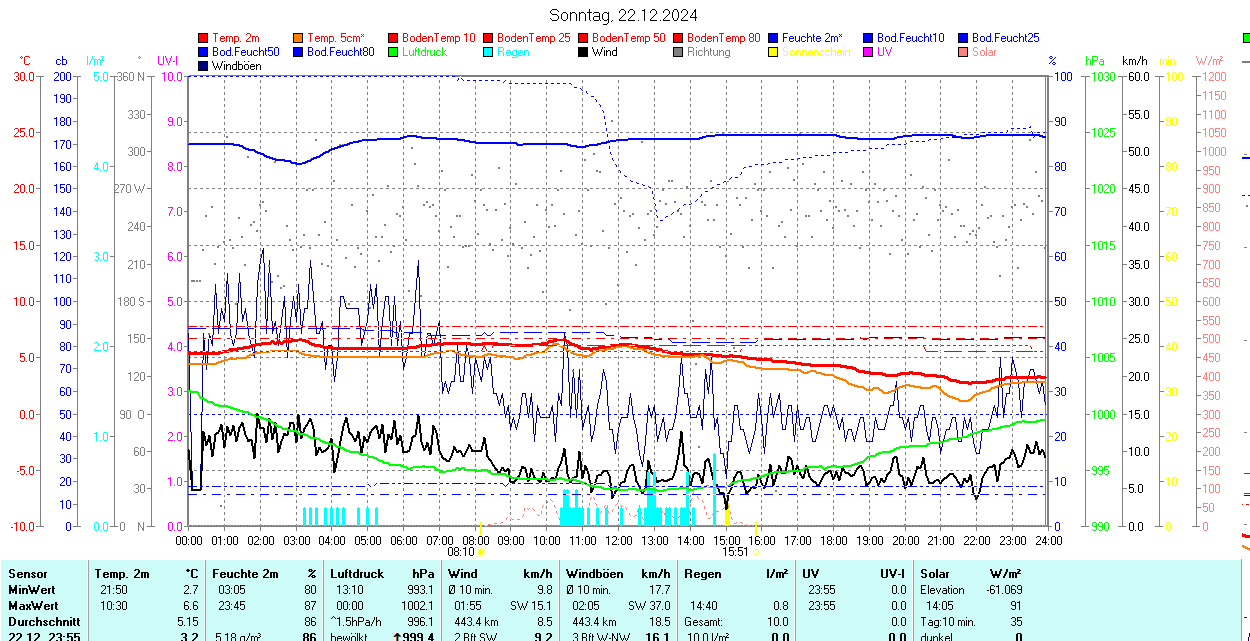This screenshot has height=641, width=1250.
Task: Click the orange Temp. 5cm legend square
Action: coord(298,38)
